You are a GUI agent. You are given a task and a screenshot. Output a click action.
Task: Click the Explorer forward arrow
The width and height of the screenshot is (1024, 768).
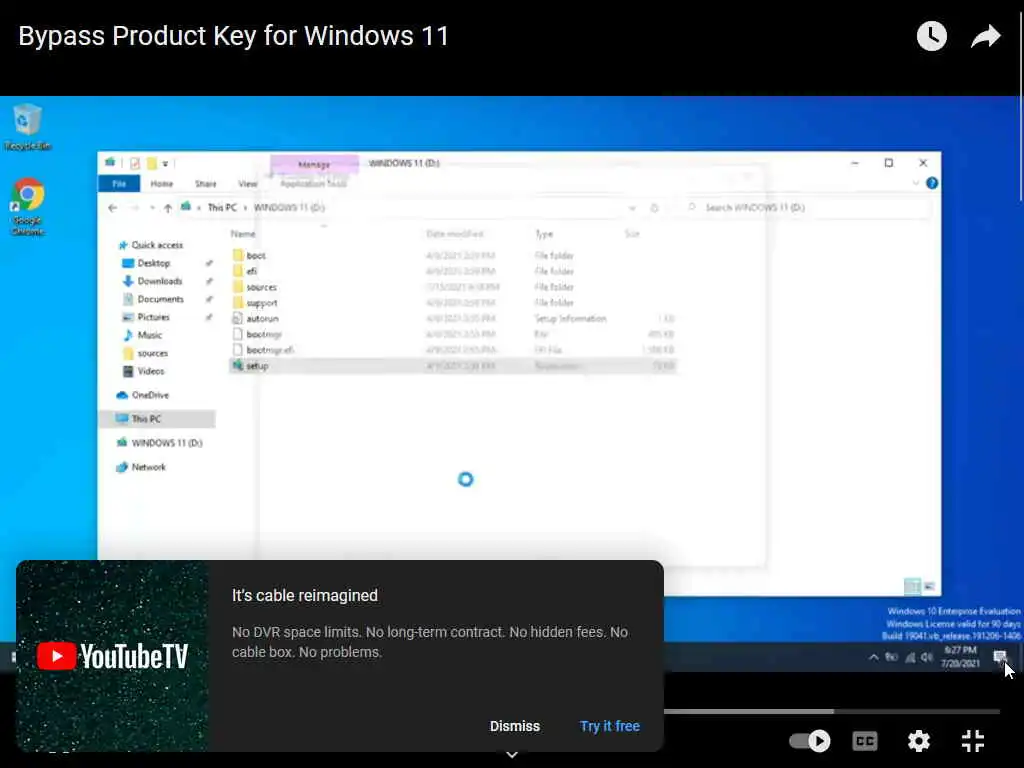(x=135, y=208)
